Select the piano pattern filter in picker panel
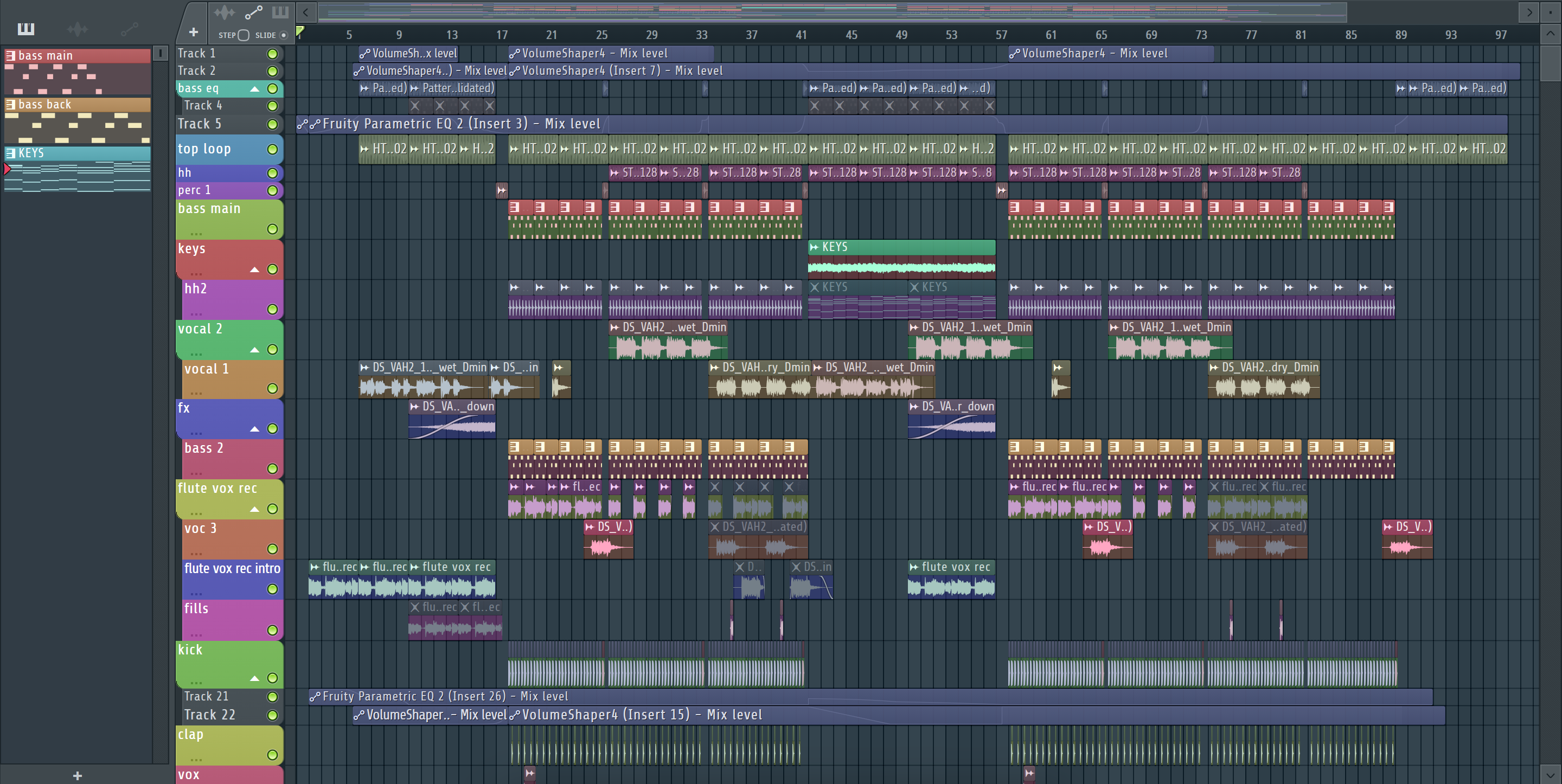The width and height of the screenshot is (1562, 784). coord(25,29)
